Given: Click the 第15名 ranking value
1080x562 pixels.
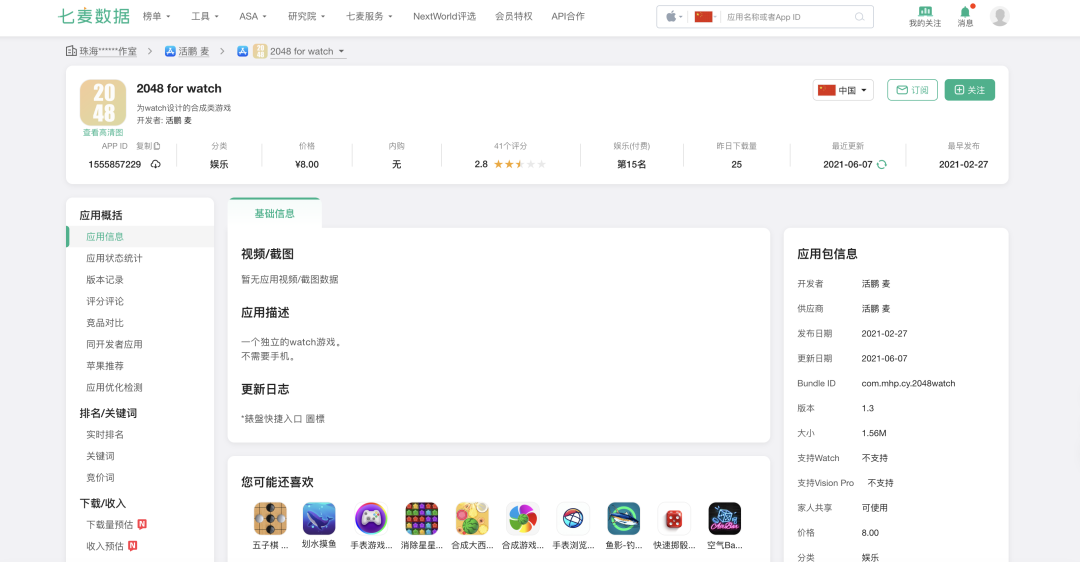Looking at the screenshot, I should (x=631, y=164).
